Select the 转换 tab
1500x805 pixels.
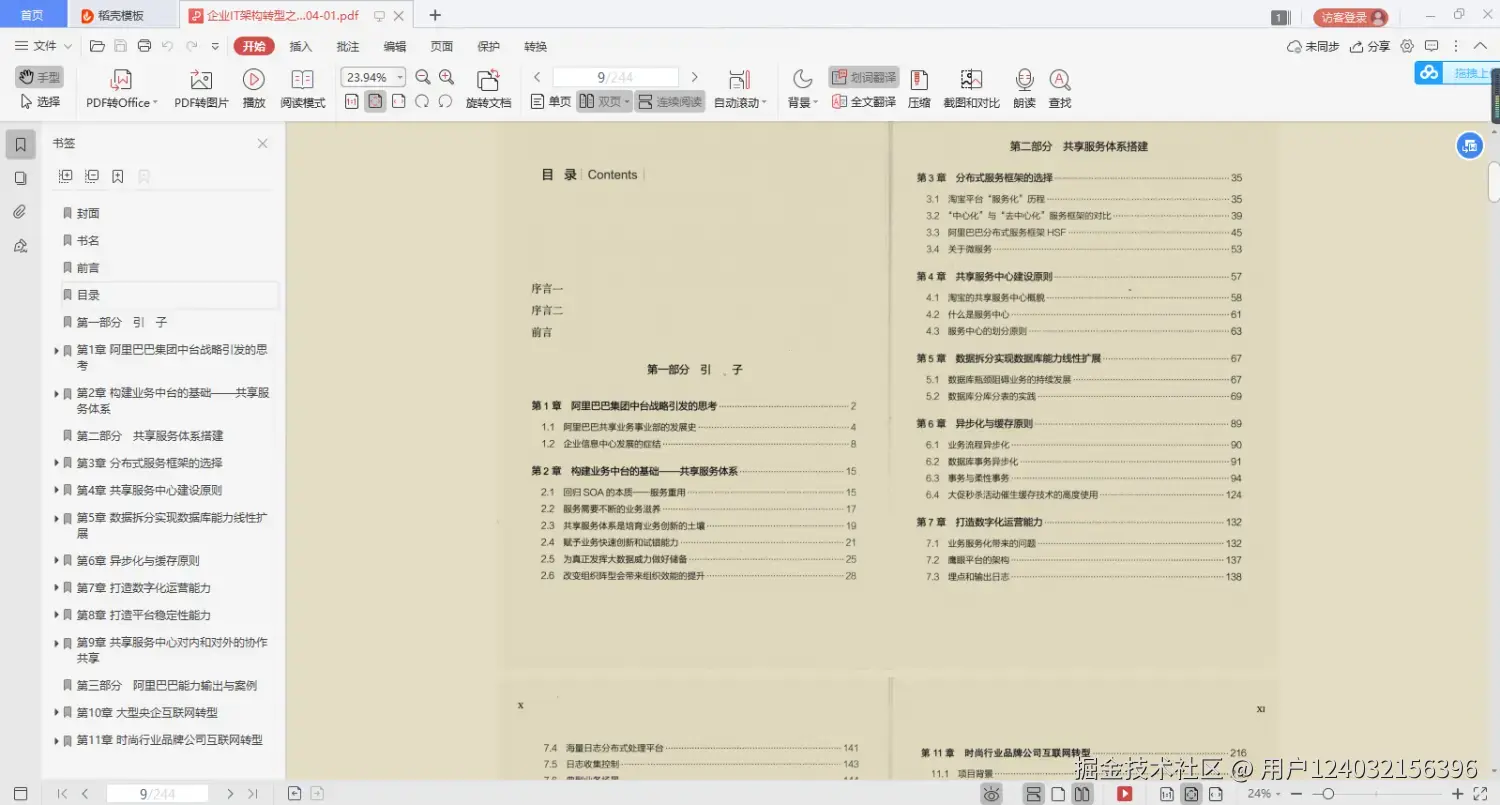point(535,46)
